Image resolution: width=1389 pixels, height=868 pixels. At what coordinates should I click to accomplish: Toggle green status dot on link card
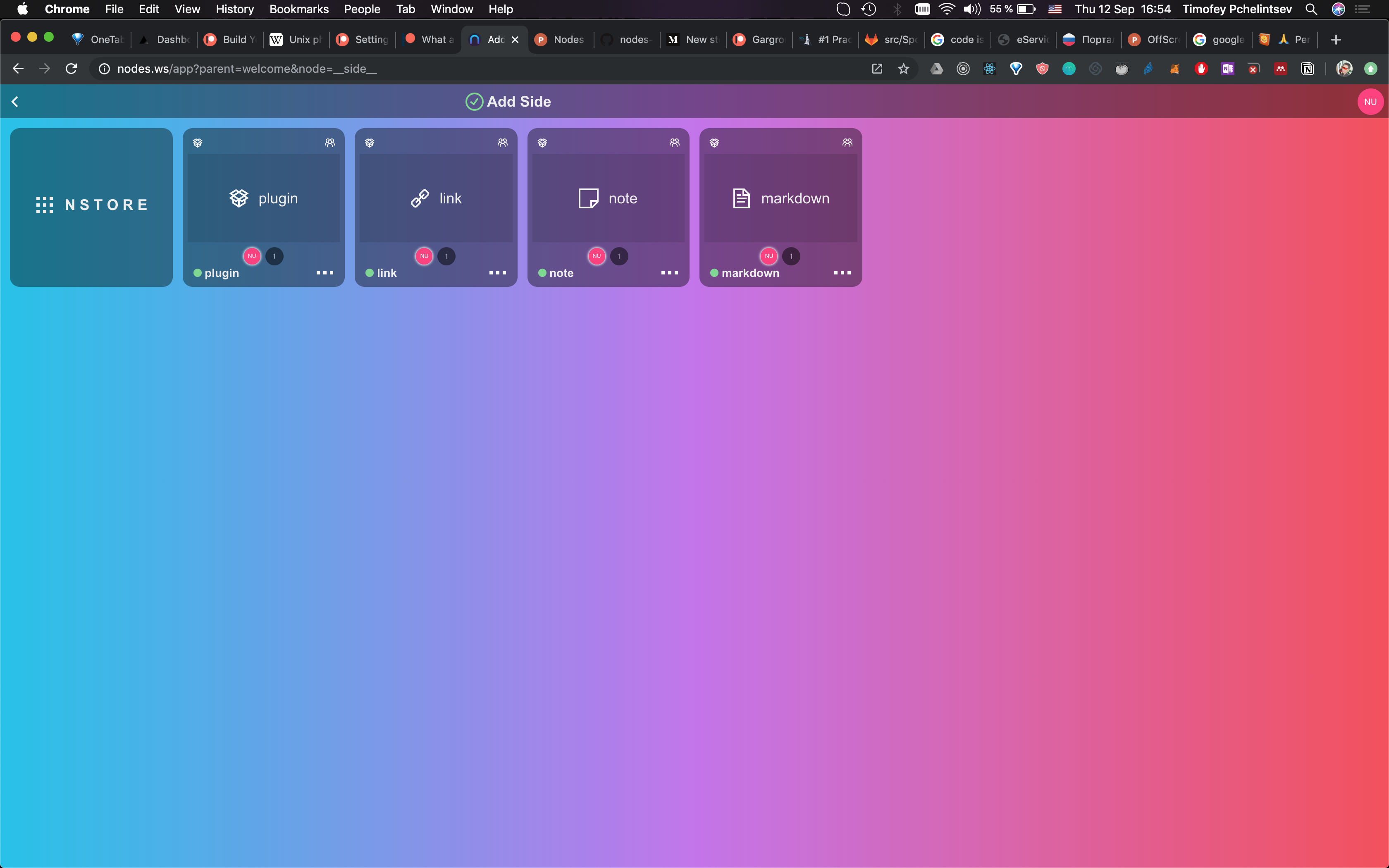[370, 273]
